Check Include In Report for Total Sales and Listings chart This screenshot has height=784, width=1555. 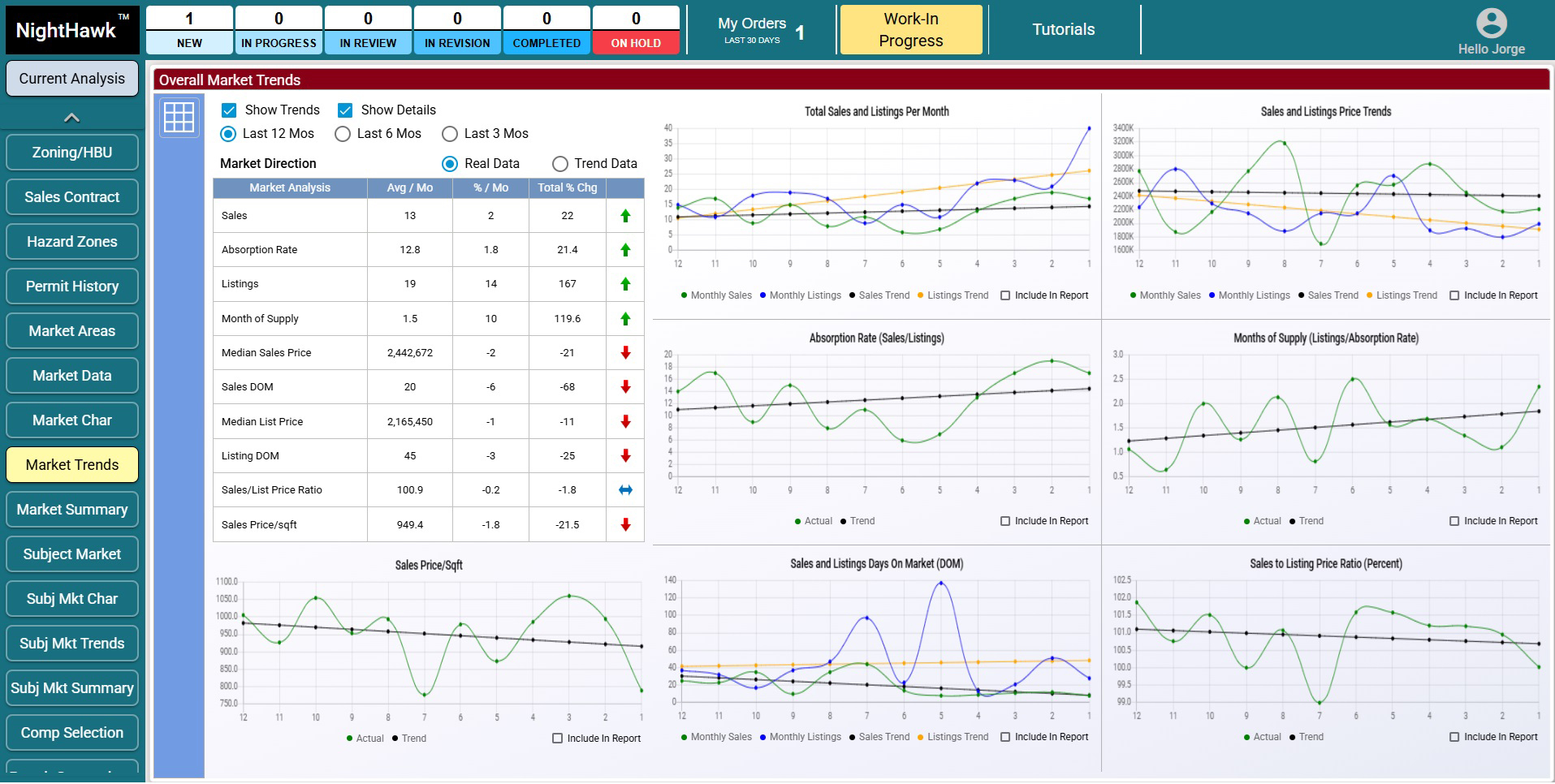pyautogui.click(x=1005, y=295)
